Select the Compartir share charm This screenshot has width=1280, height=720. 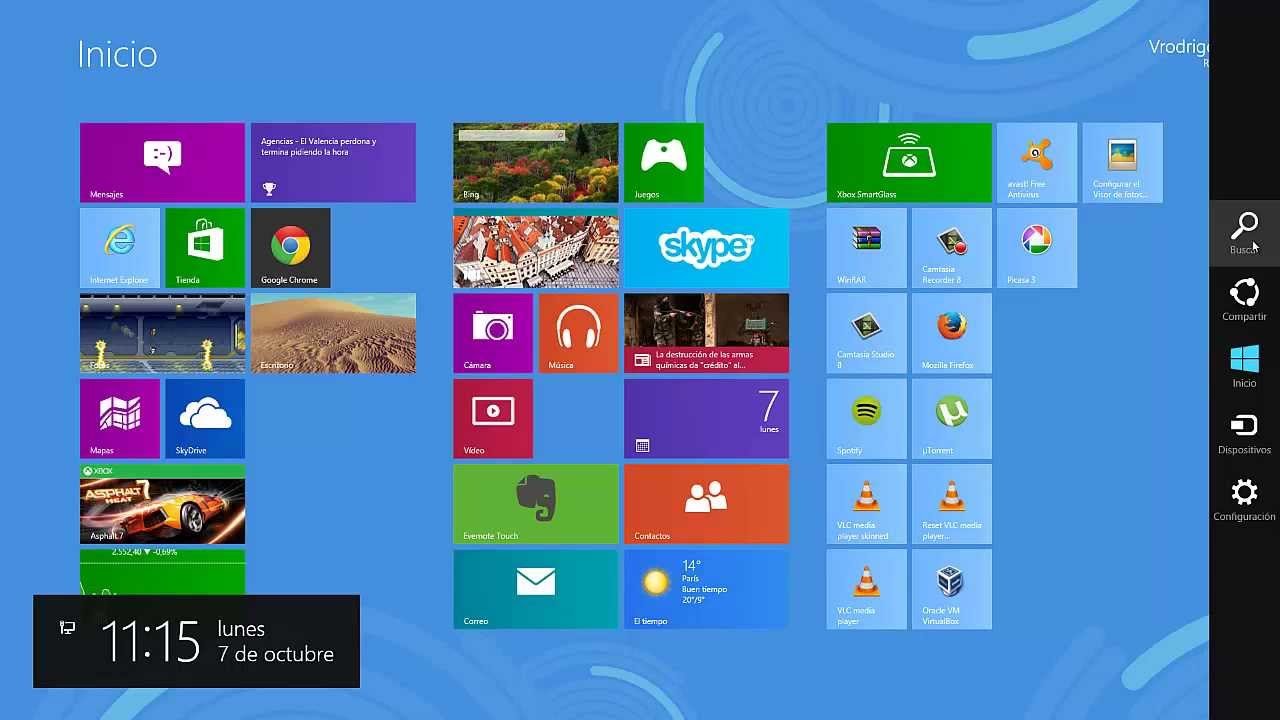point(1244,300)
